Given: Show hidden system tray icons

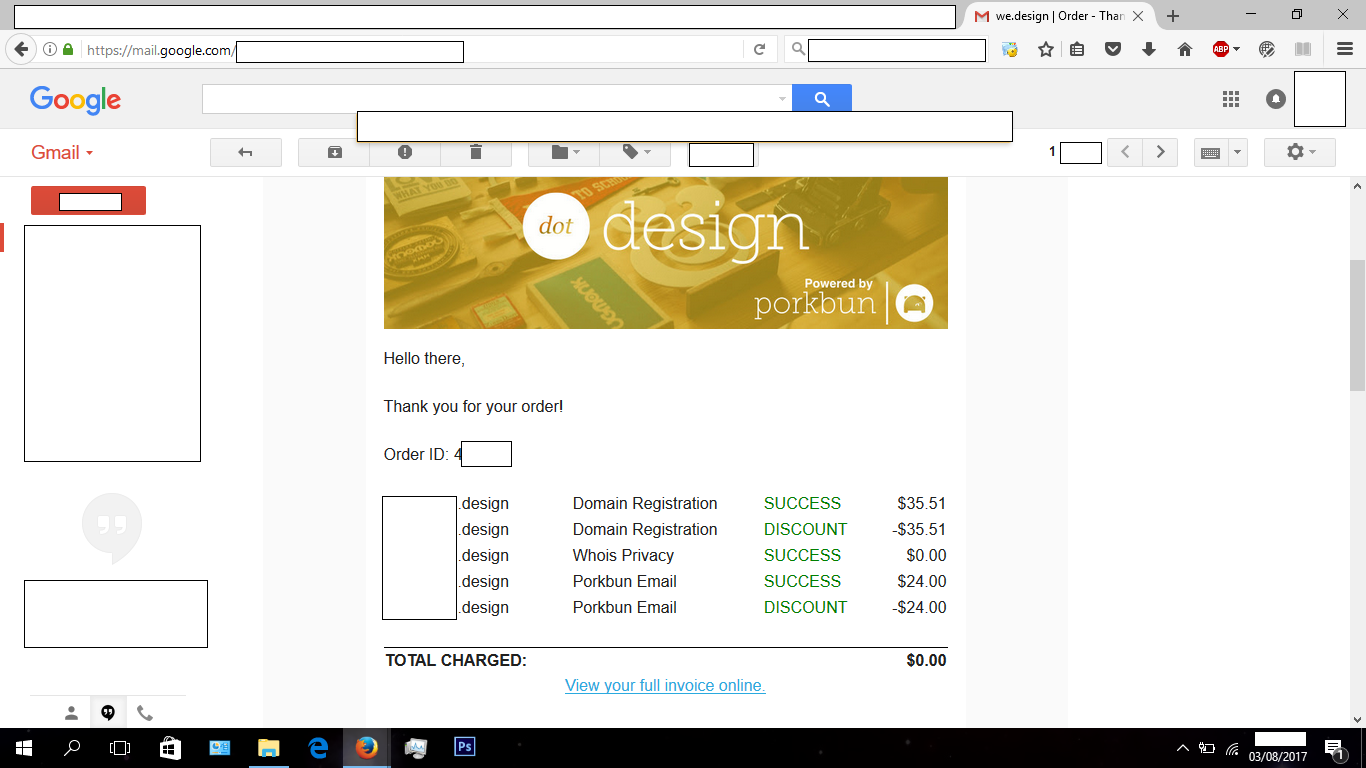Looking at the screenshot, I should tap(1183, 748).
